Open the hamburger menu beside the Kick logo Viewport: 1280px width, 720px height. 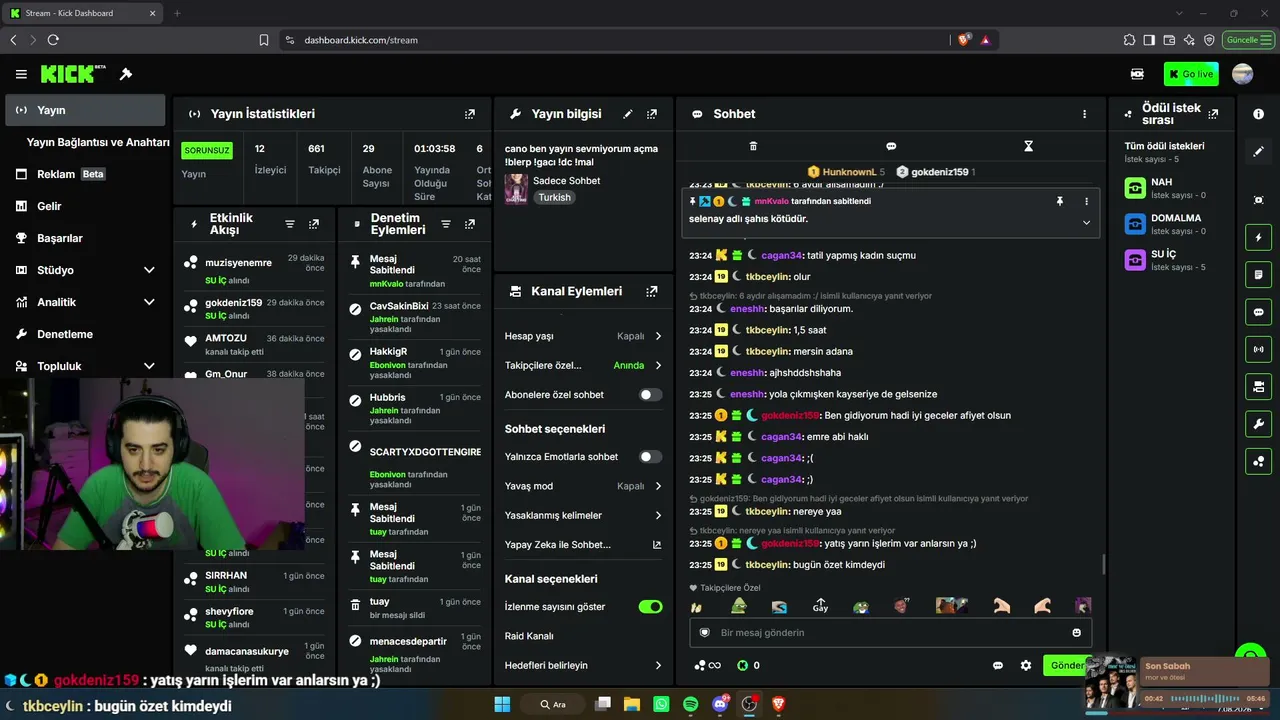(21, 74)
